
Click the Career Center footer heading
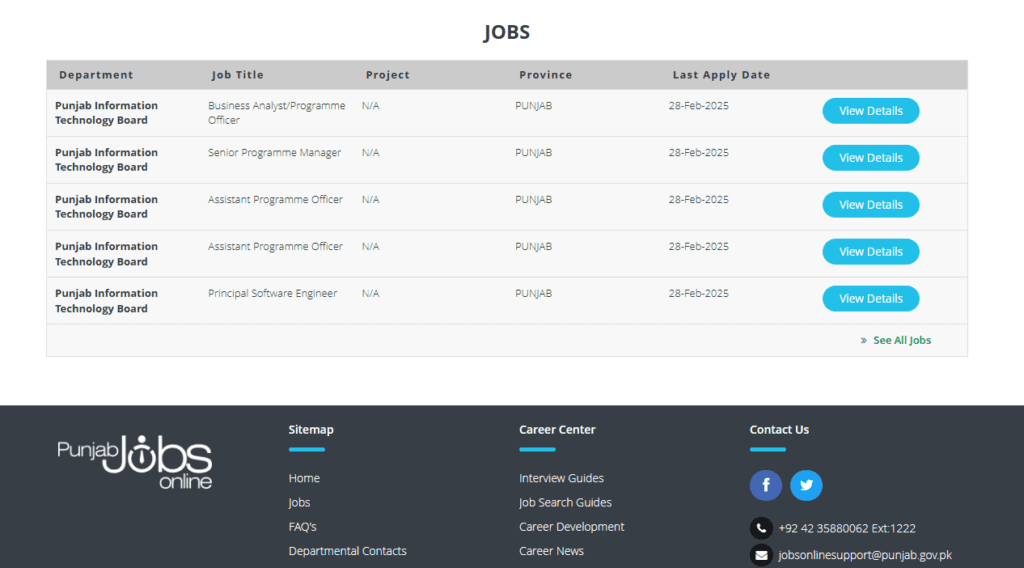[557, 430]
